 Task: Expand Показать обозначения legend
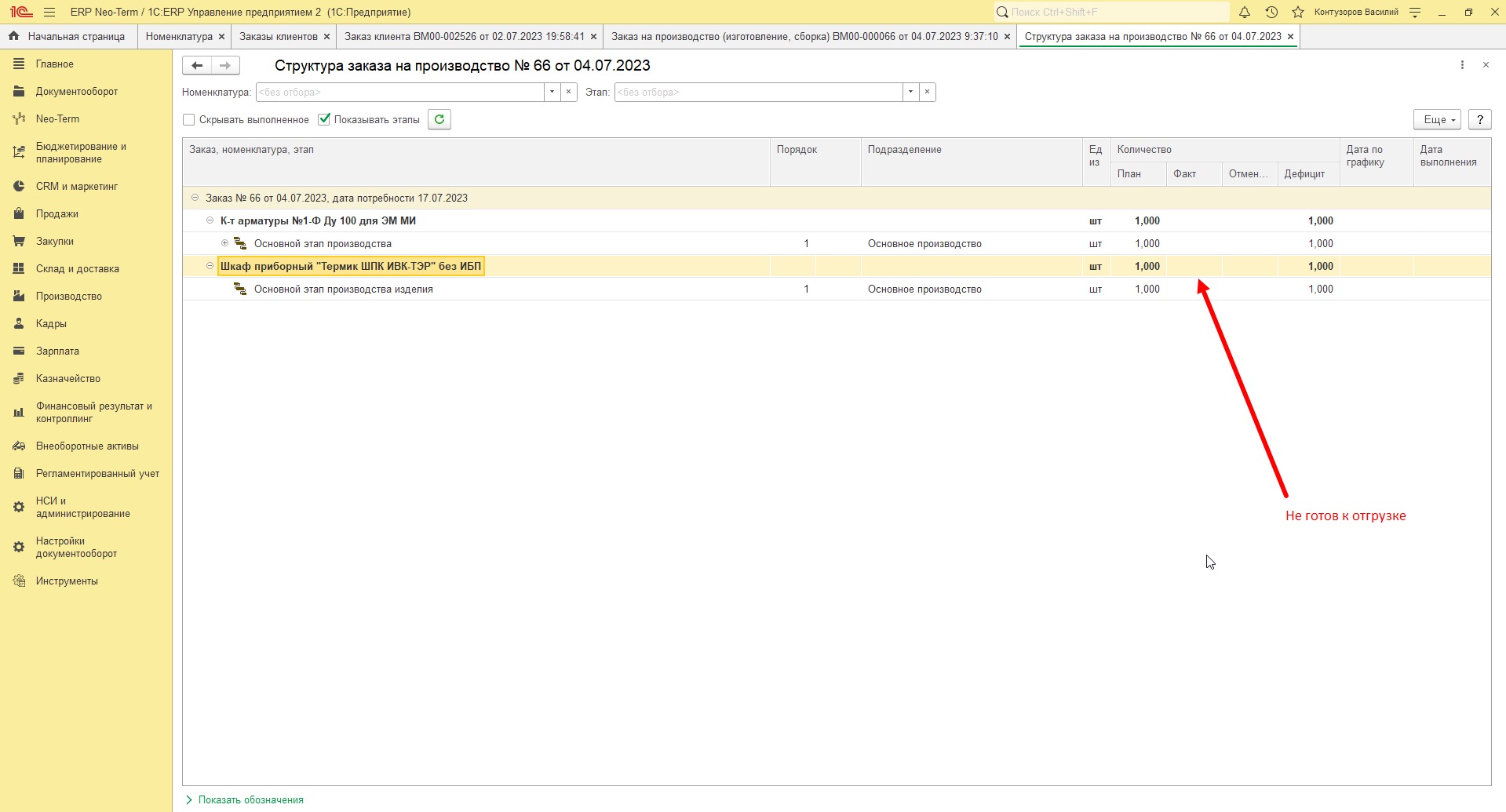coord(244,800)
